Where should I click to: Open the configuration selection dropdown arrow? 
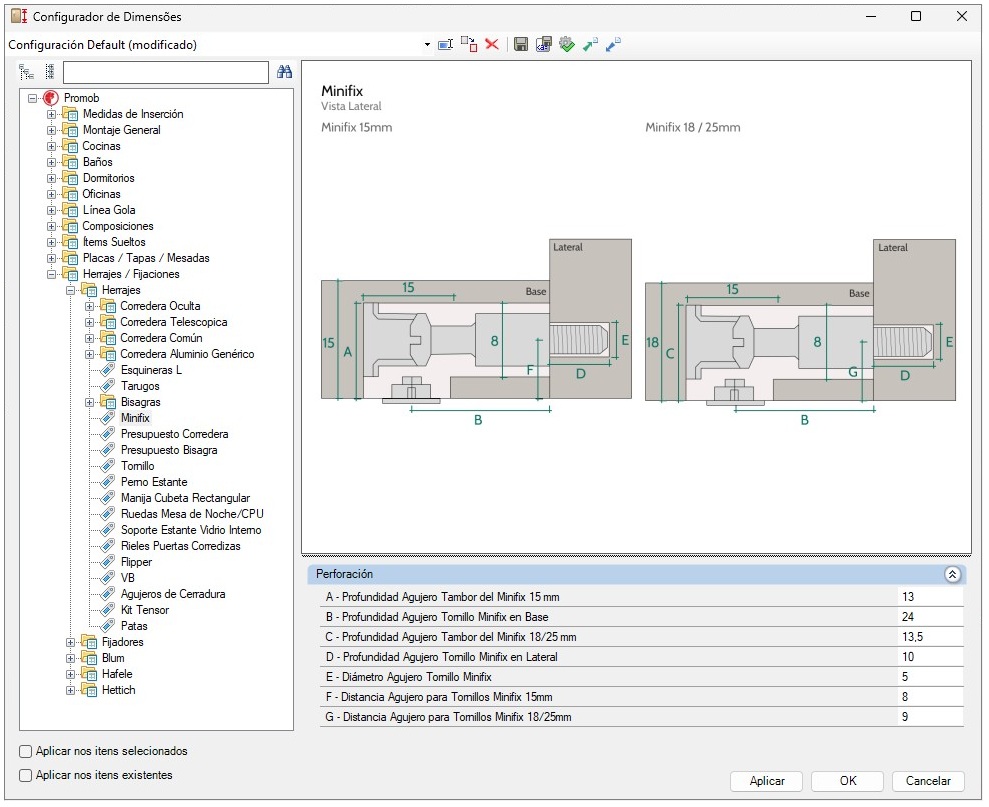427,45
